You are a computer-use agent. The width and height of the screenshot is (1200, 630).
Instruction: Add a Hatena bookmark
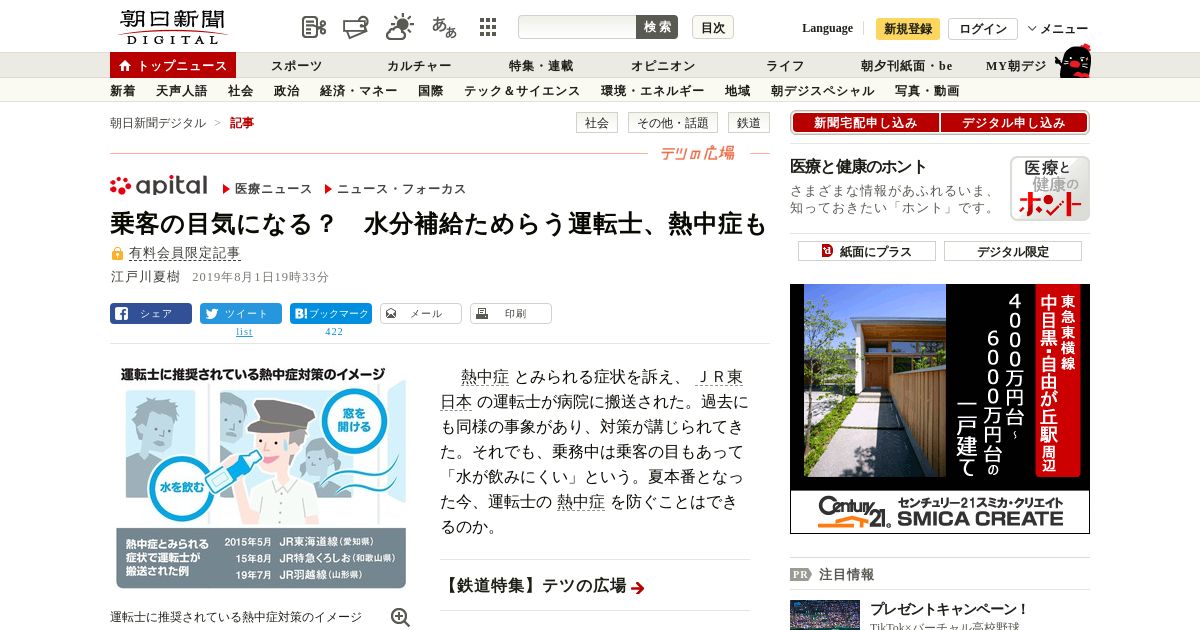[331, 313]
